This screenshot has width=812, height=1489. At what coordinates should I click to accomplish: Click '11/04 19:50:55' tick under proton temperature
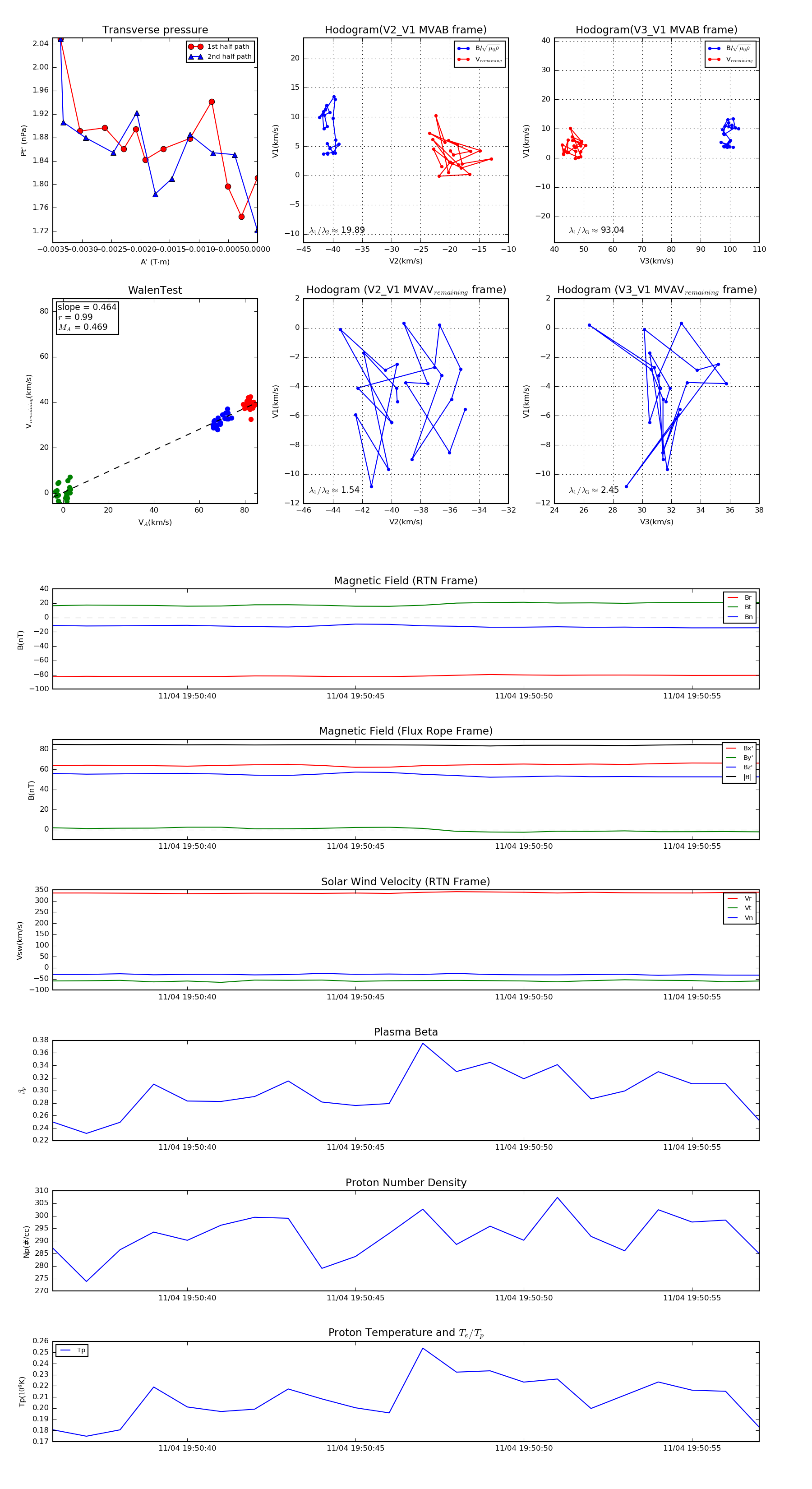(692, 1448)
